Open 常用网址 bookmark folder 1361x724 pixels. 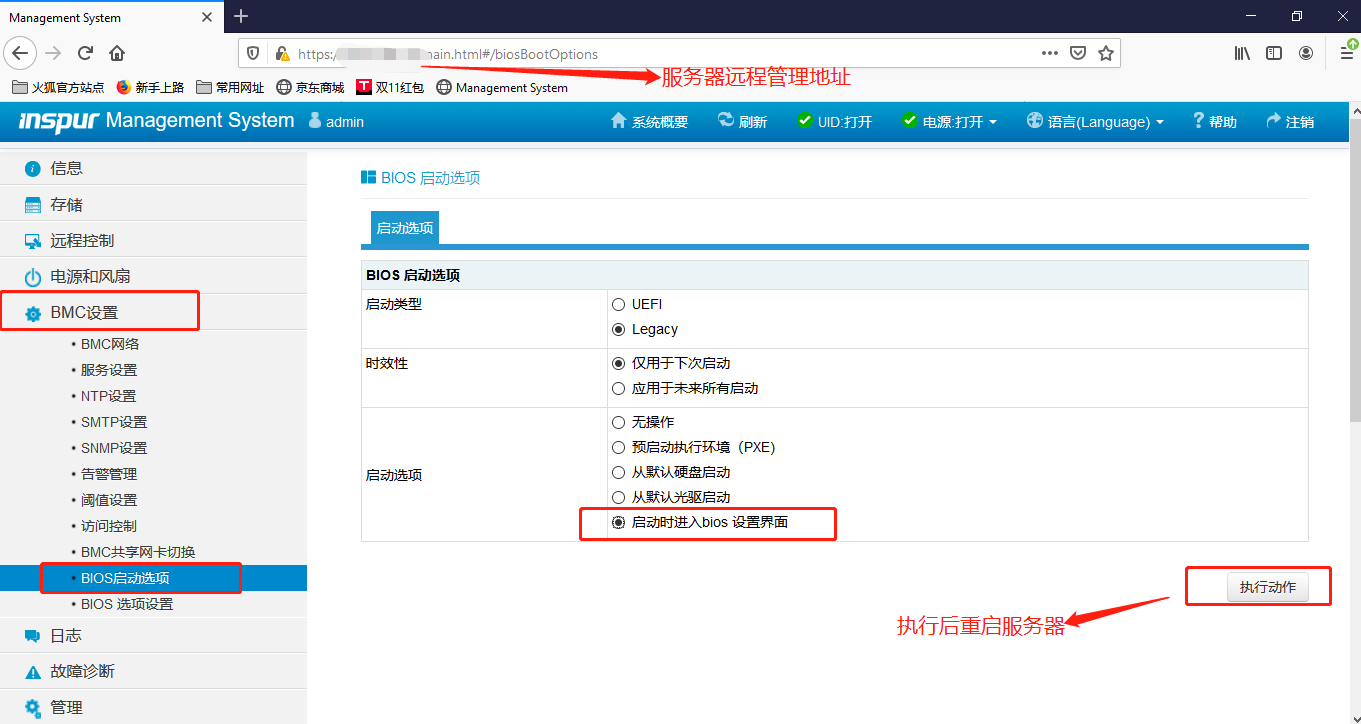pos(231,87)
